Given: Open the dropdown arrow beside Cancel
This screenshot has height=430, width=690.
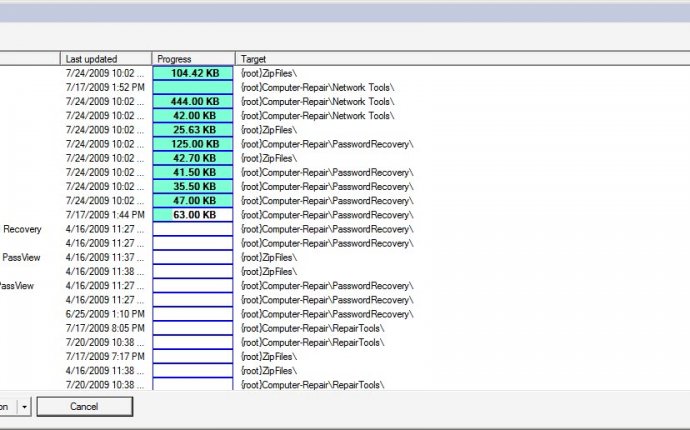Looking at the screenshot, I should (x=25, y=407).
